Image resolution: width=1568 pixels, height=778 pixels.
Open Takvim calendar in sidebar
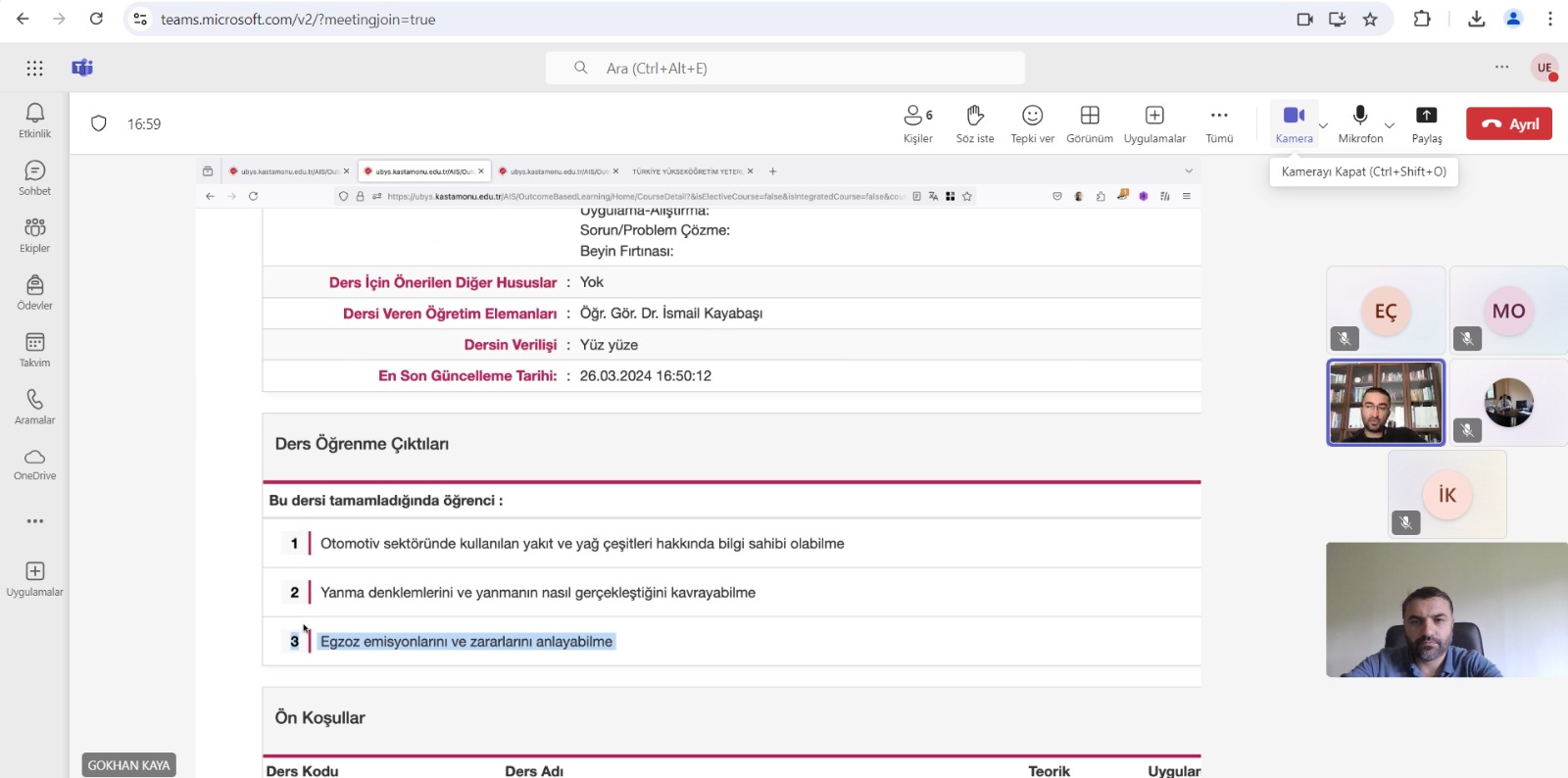35,350
